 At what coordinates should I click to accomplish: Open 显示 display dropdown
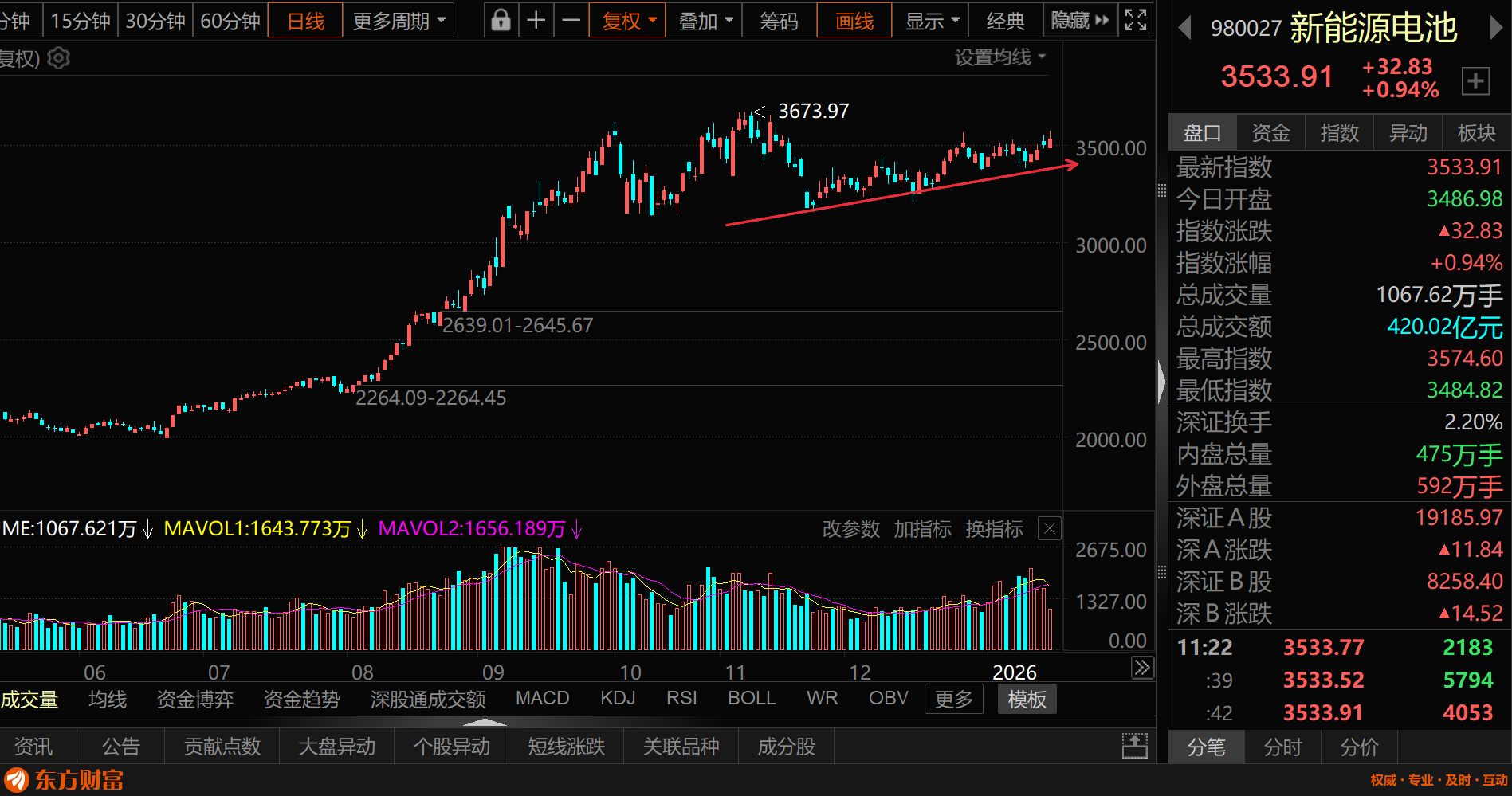click(931, 21)
